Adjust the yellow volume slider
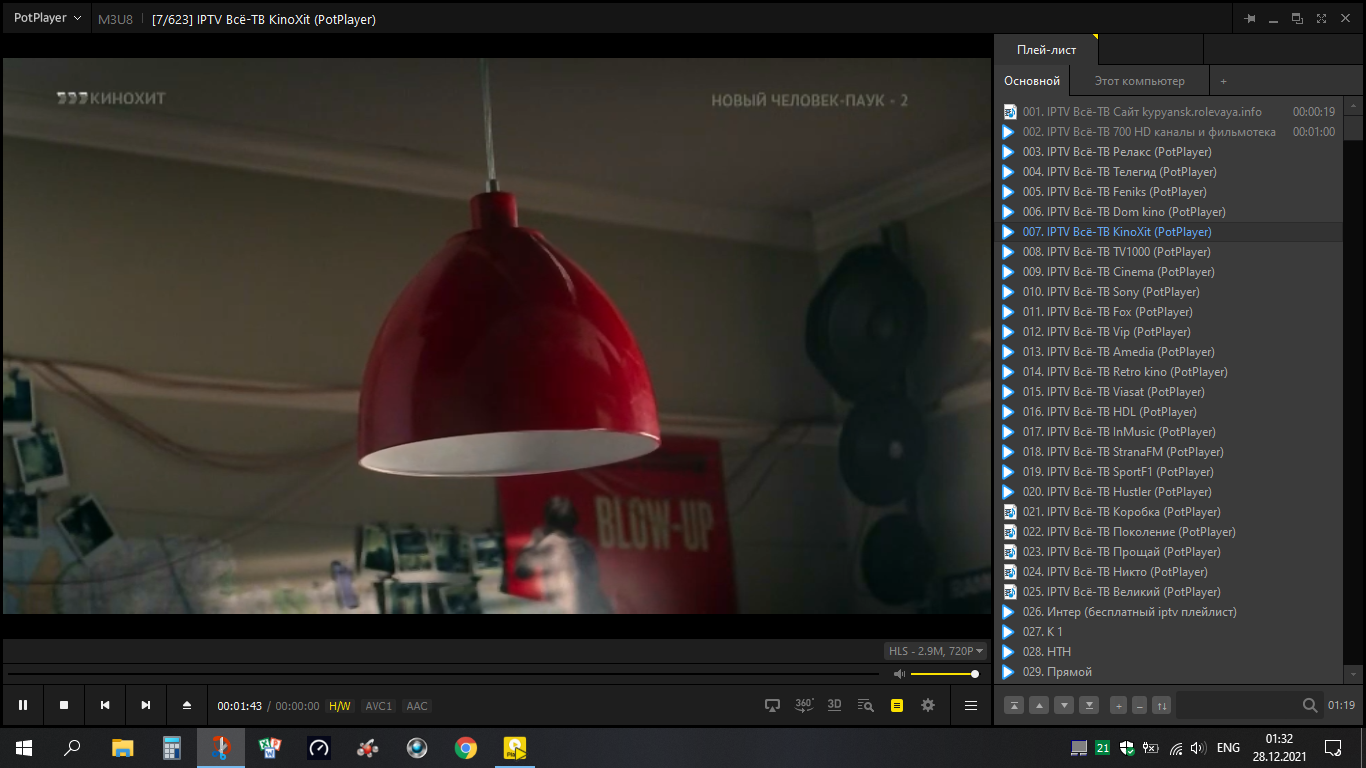Viewport: 1366px width, 768px height. [943, 674]
